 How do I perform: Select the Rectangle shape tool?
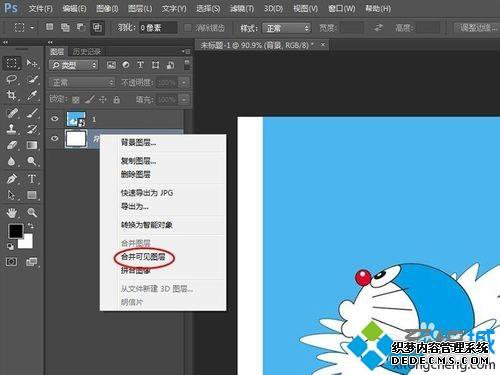32,195
